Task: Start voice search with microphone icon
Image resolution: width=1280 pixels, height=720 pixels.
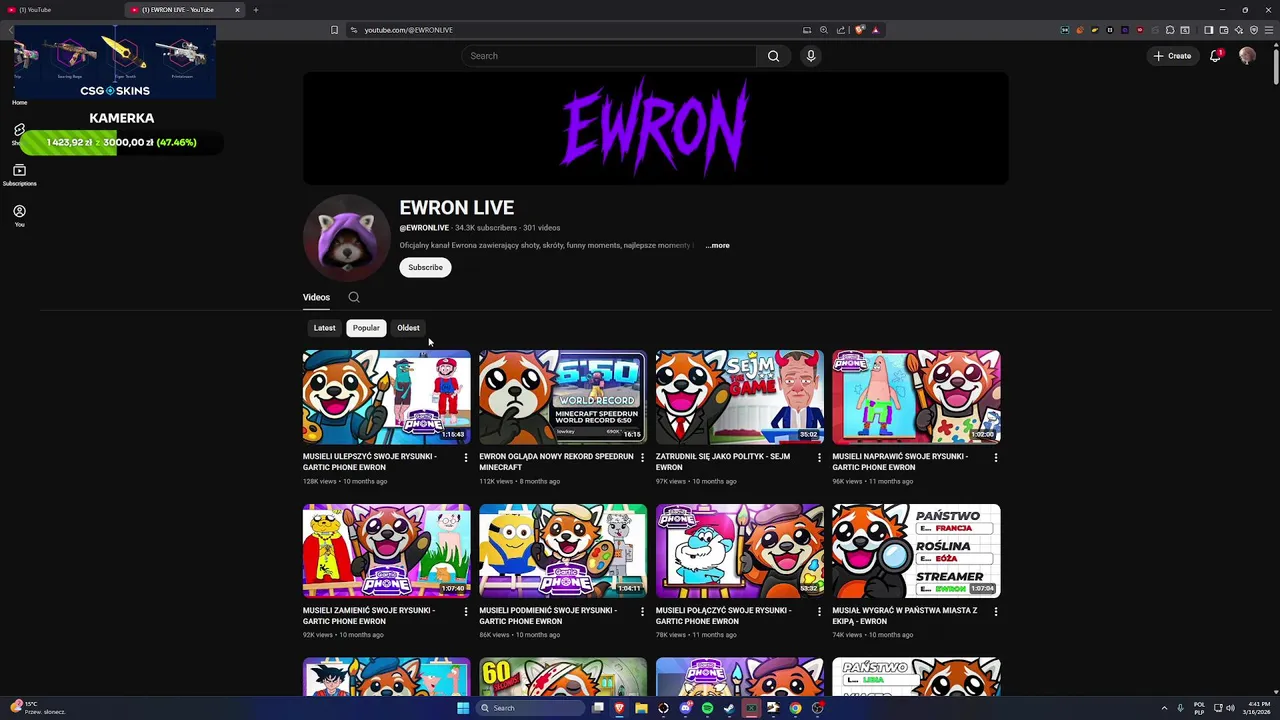Action: pos(811,56)
